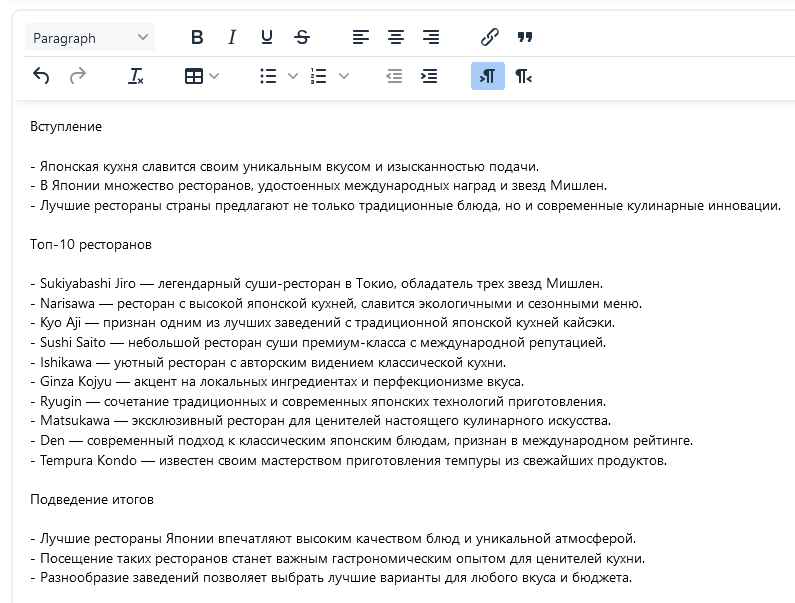The width and height of the screenshot is (795, 603).
Task: Align text to the right
Action: tap(431, 37)
